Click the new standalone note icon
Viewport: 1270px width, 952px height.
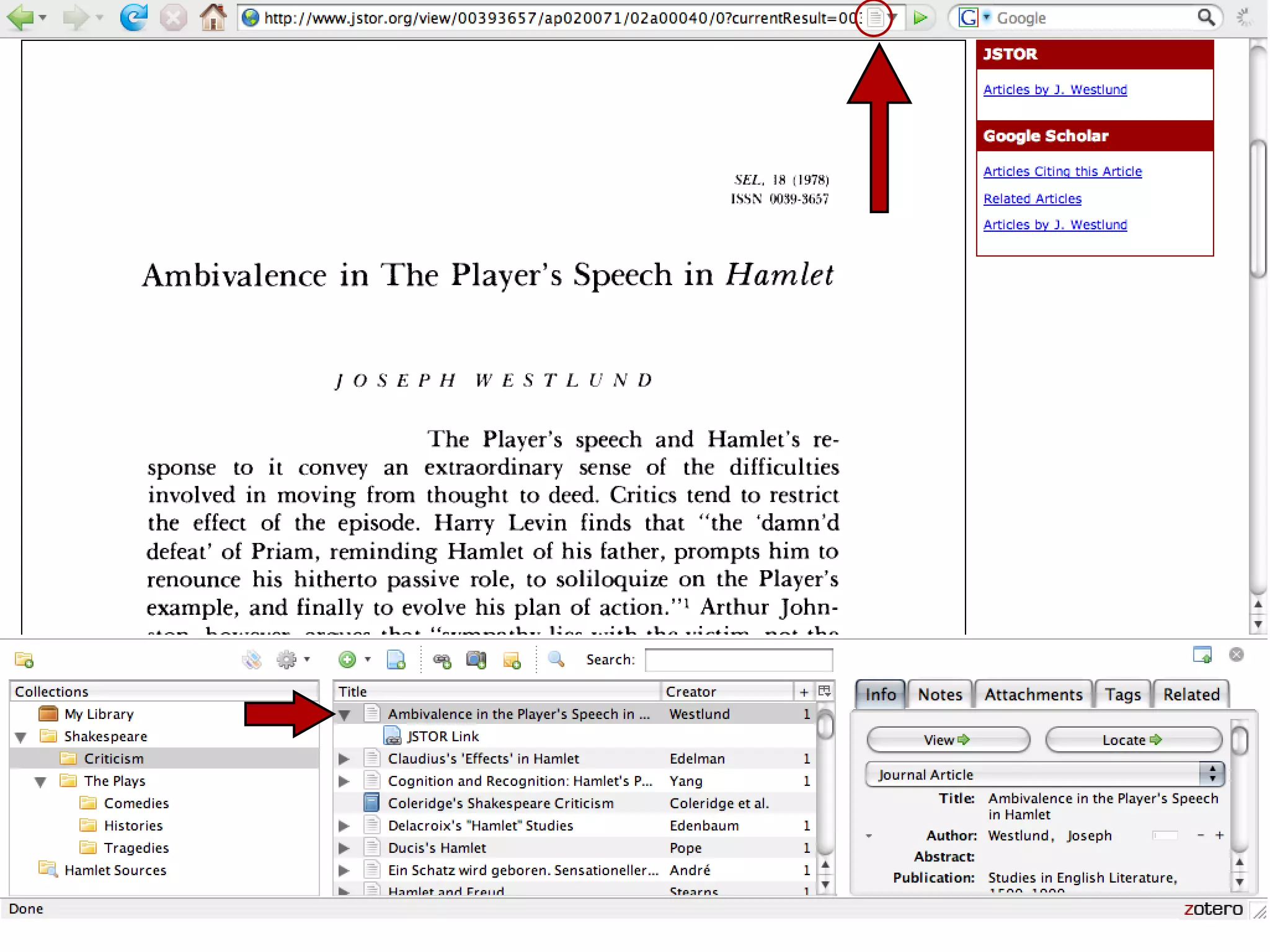click(x=512, y=661)
